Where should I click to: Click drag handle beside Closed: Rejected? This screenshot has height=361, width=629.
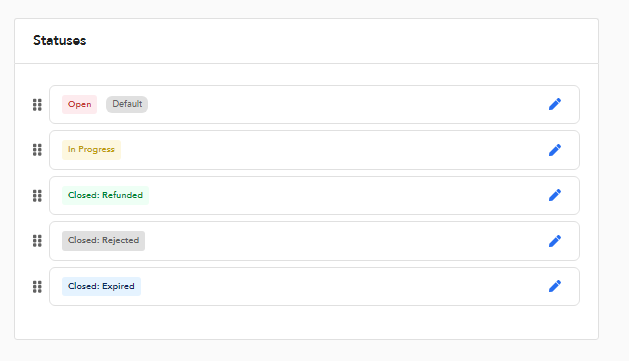[37, 241]
